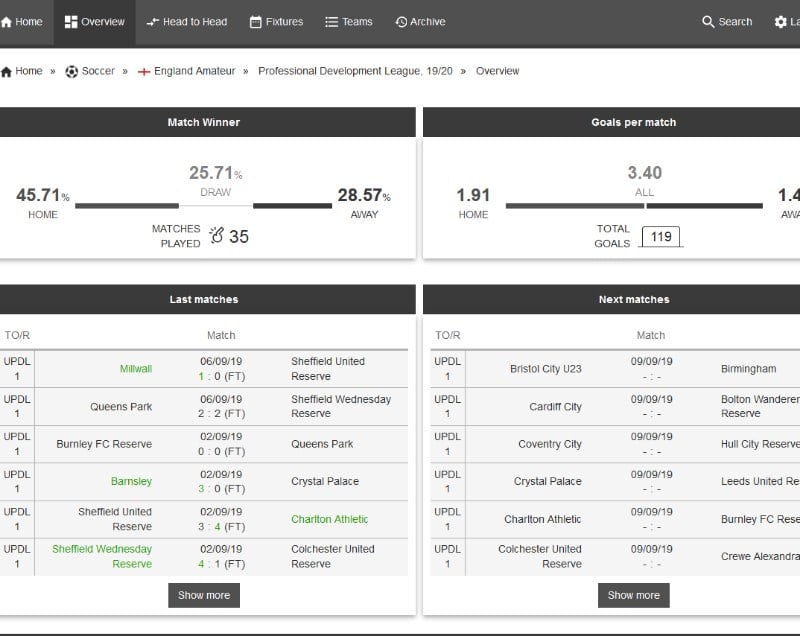Click the settings gear icon in navbar
Screen dimensions: 800x636
click(780, 22)
